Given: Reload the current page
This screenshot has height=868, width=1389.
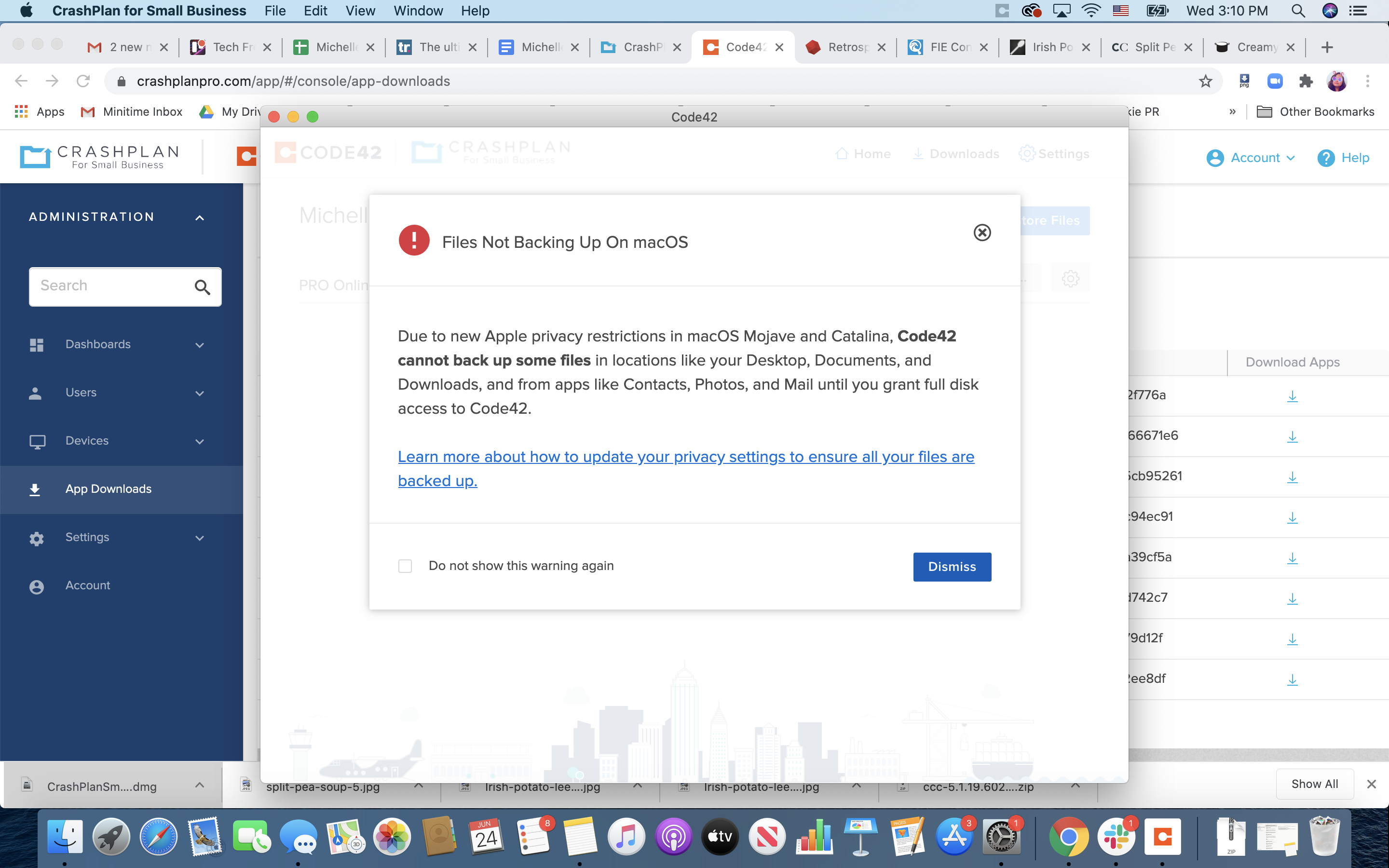Looking at the screenshot, I should [x=83, y=81].
